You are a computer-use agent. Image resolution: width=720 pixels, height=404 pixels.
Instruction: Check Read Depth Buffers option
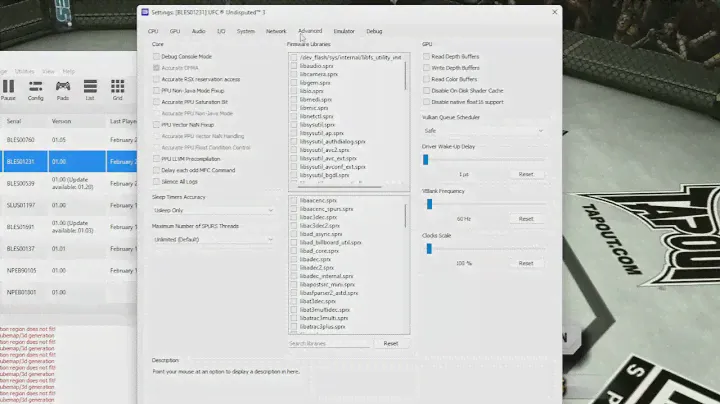point(427,57)
